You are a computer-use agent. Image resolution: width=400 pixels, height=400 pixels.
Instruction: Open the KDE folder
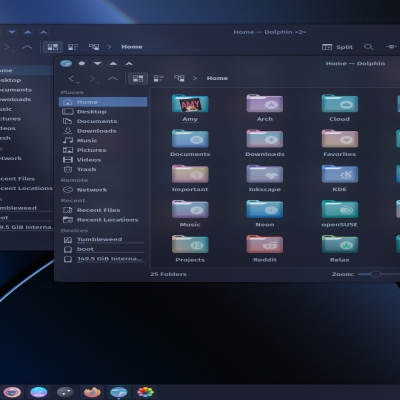pyautogui.click(x=339, y=178)
